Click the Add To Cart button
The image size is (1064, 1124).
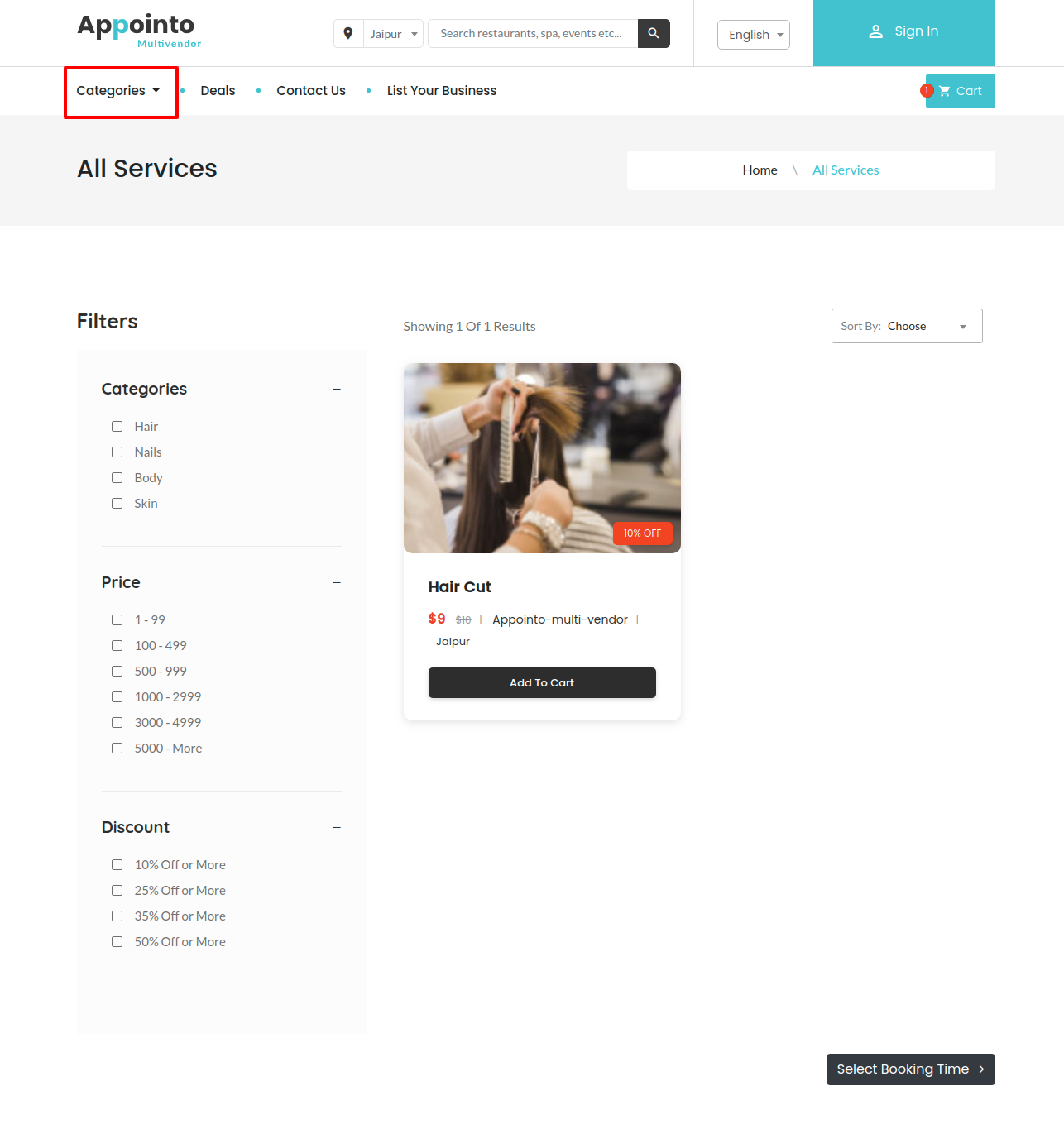(542, 682)
